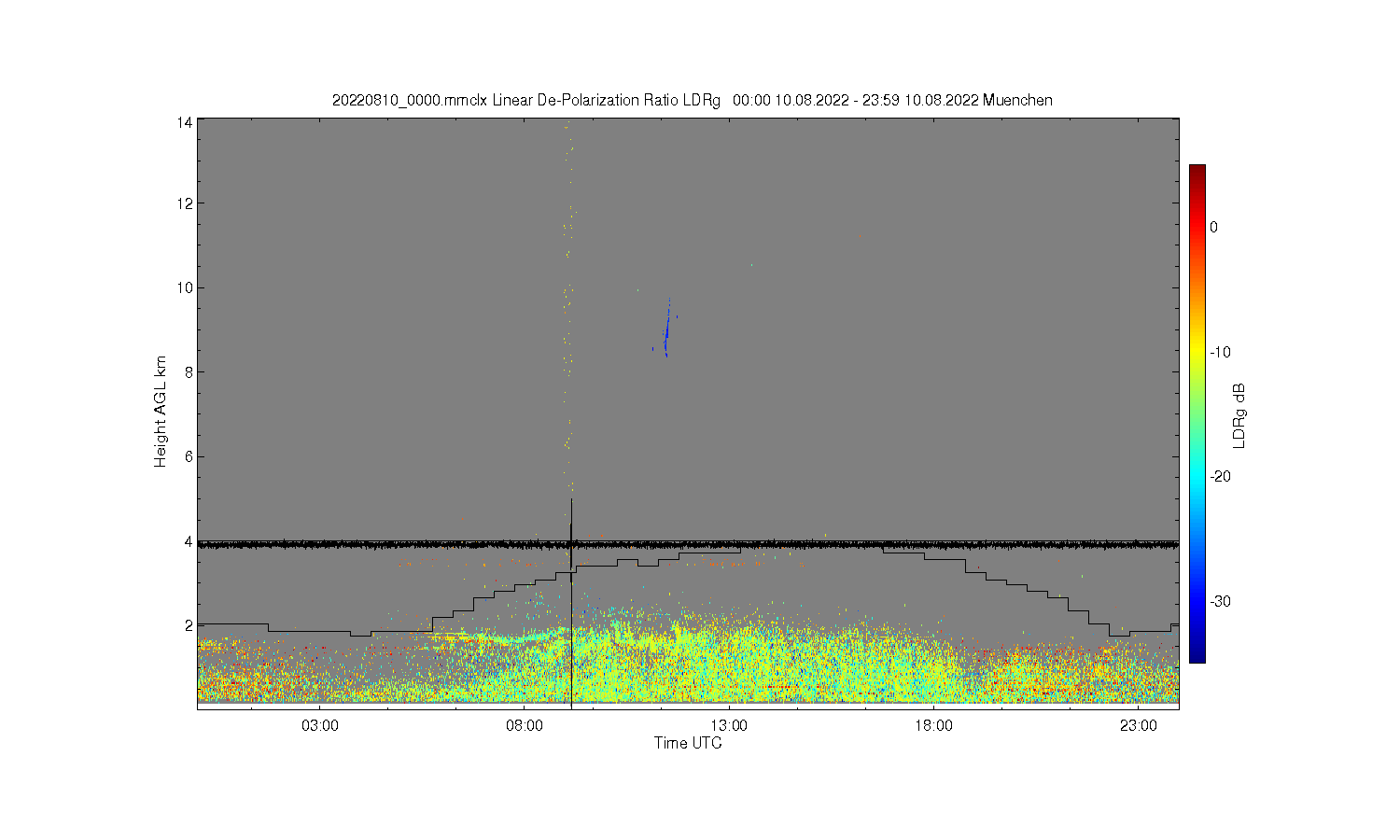Click the 'Height AGL km' y-axis label
Screen dimensions: 1400x840
(161, 412)
